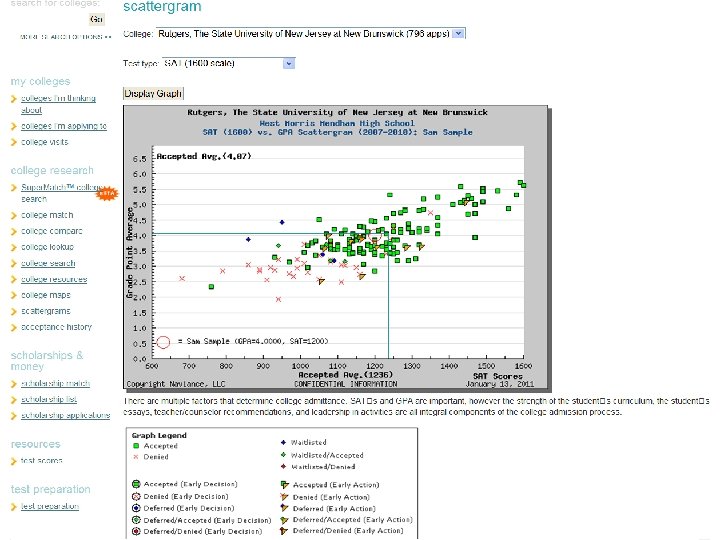The height and width of the screenshot is (540, 720).
Task: Open more search options link
Action: pyautogui.click(x=66, y=37)
